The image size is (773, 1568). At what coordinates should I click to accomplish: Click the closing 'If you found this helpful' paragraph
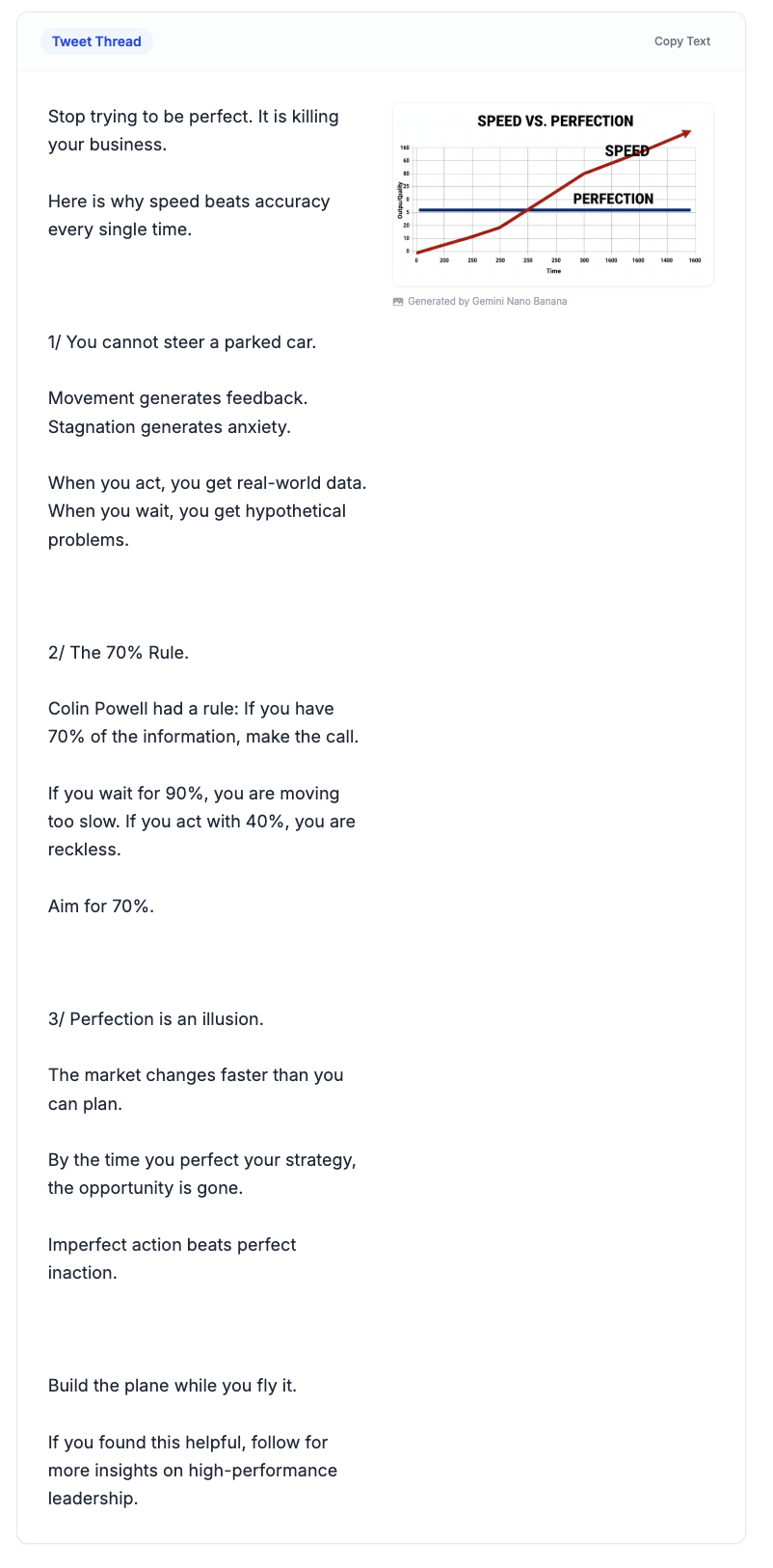(193, 1471)
